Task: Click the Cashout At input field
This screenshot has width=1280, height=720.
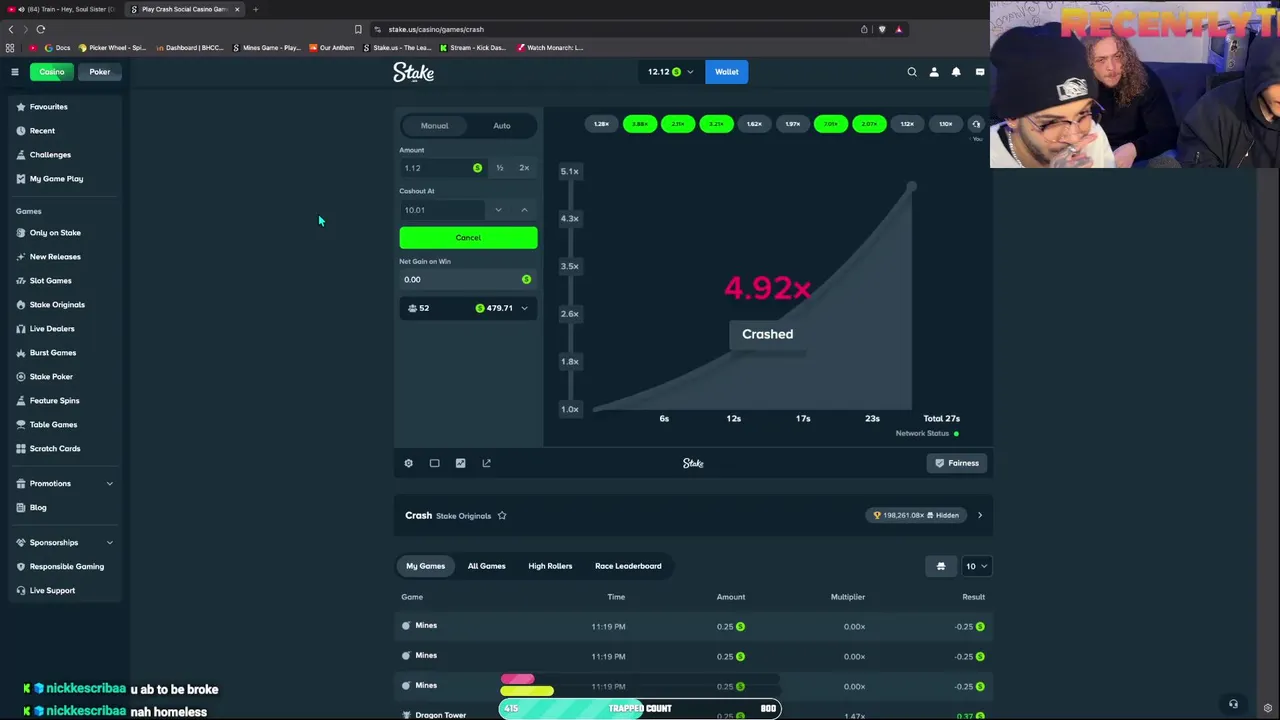Action: [x=442, y=210]
